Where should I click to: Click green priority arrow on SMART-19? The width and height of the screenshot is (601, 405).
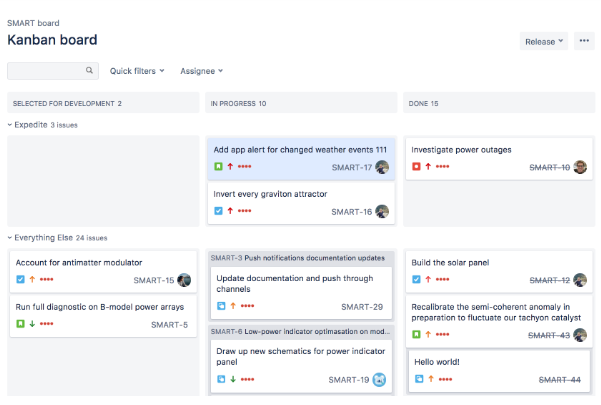pos(233,379)
